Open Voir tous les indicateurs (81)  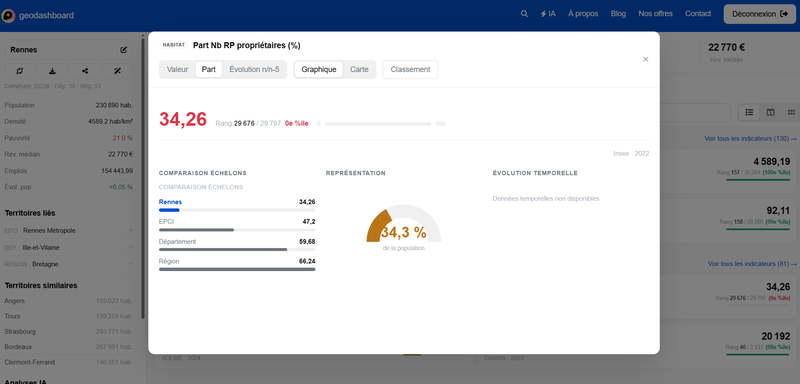coord(752,264)
